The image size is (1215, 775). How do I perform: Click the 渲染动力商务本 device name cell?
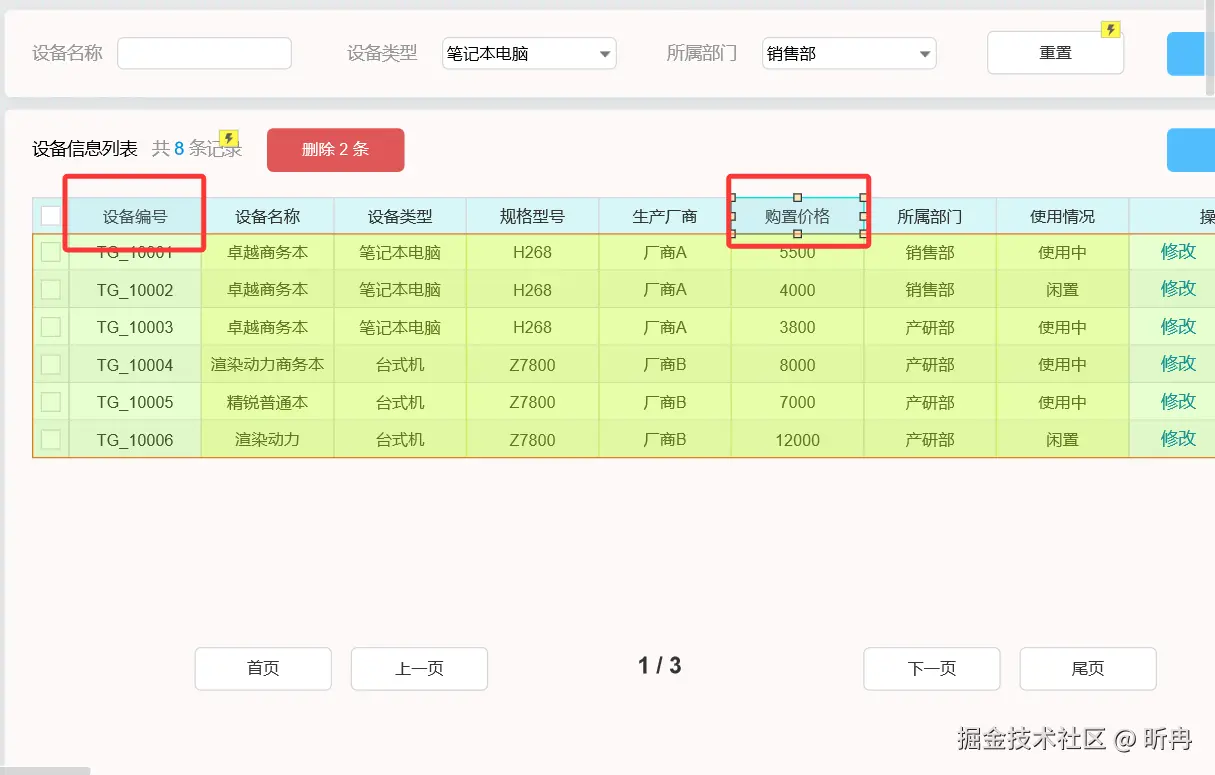pos(268,365)
